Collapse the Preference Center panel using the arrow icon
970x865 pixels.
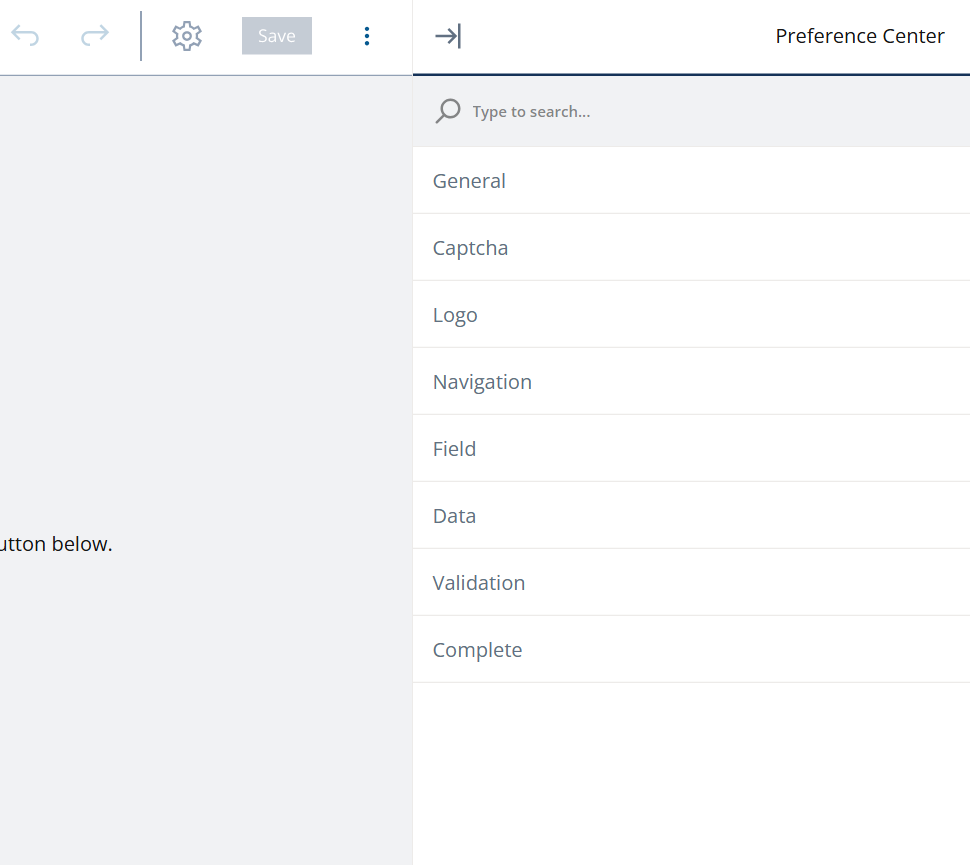pos(447,35)
